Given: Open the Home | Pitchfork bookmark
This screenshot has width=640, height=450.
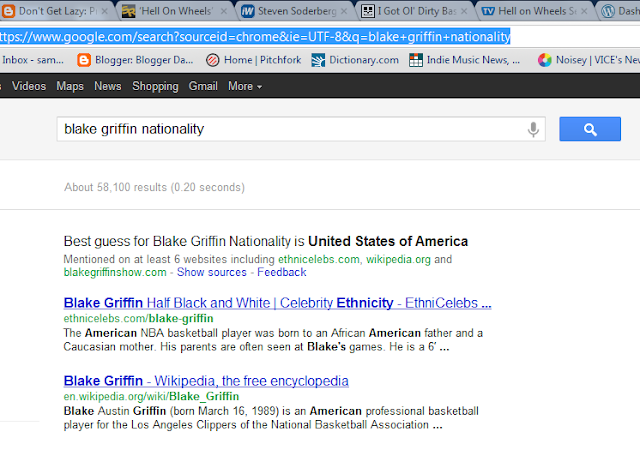Looking at the screenshot, I should point(253,60).
